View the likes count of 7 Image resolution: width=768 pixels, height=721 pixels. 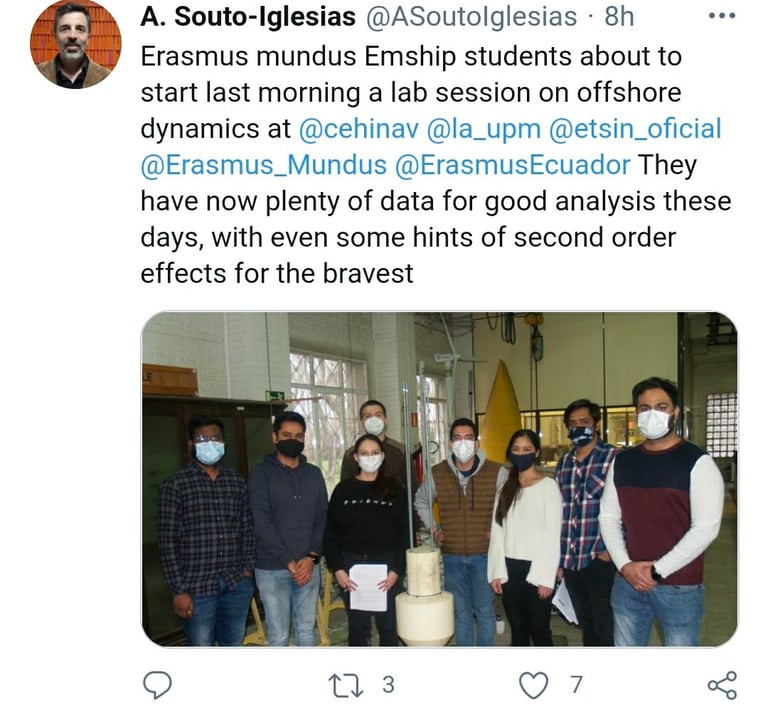point(576,685)
